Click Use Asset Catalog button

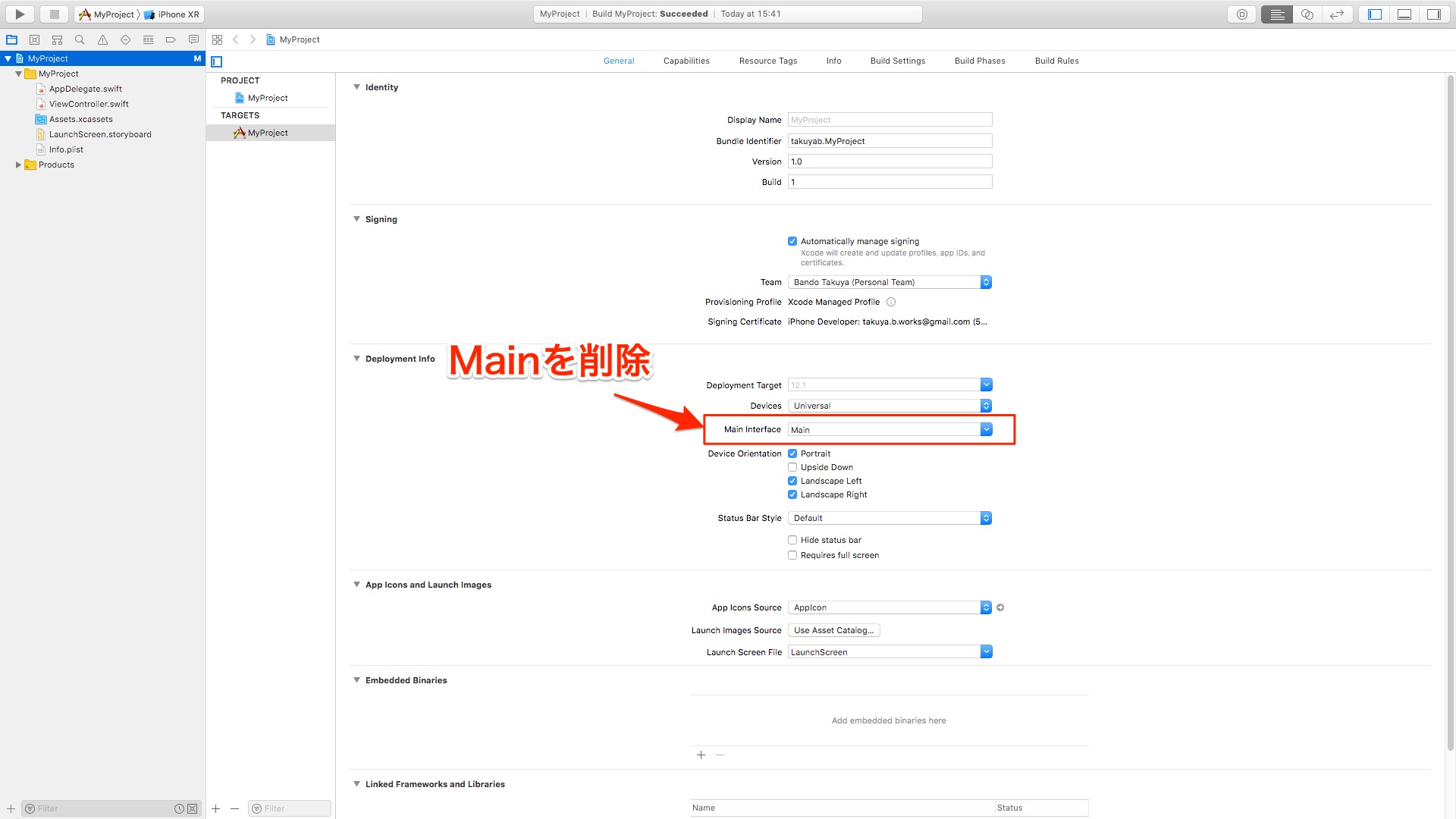(x=834, y=630)
